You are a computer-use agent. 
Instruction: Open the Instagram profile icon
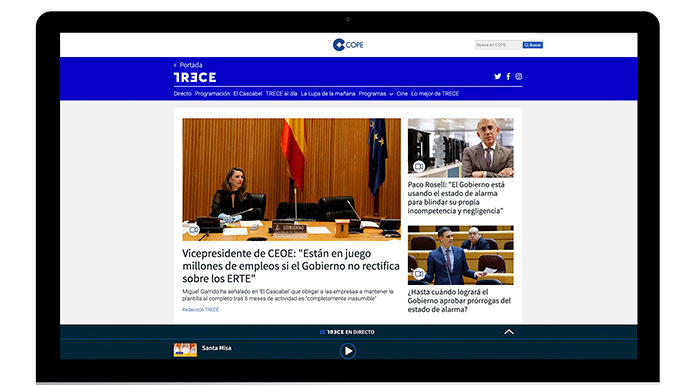(518, 76)
